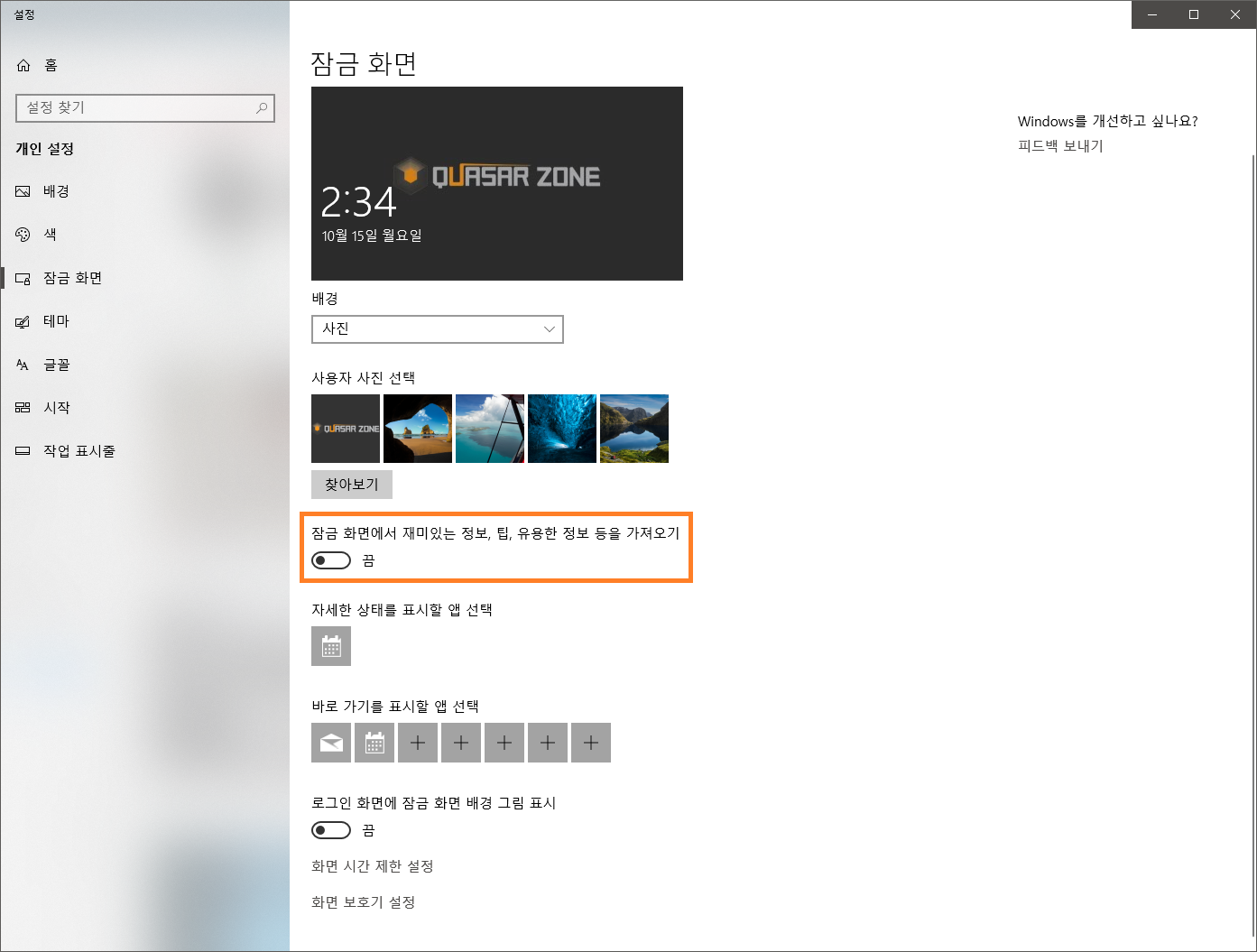1257x952 pixels.
Task: Go to the 배경 settings page
Action: (144, 191)
